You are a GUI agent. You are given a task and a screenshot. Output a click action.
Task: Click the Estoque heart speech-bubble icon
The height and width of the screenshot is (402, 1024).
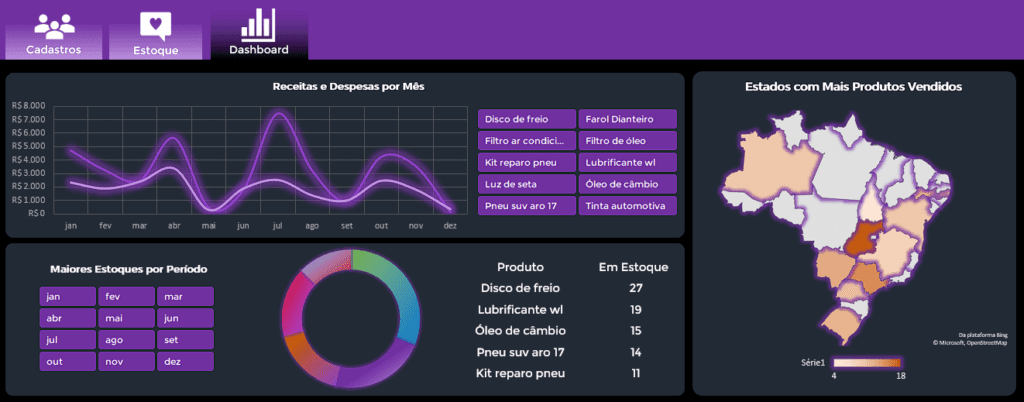[x=155, y=27]
